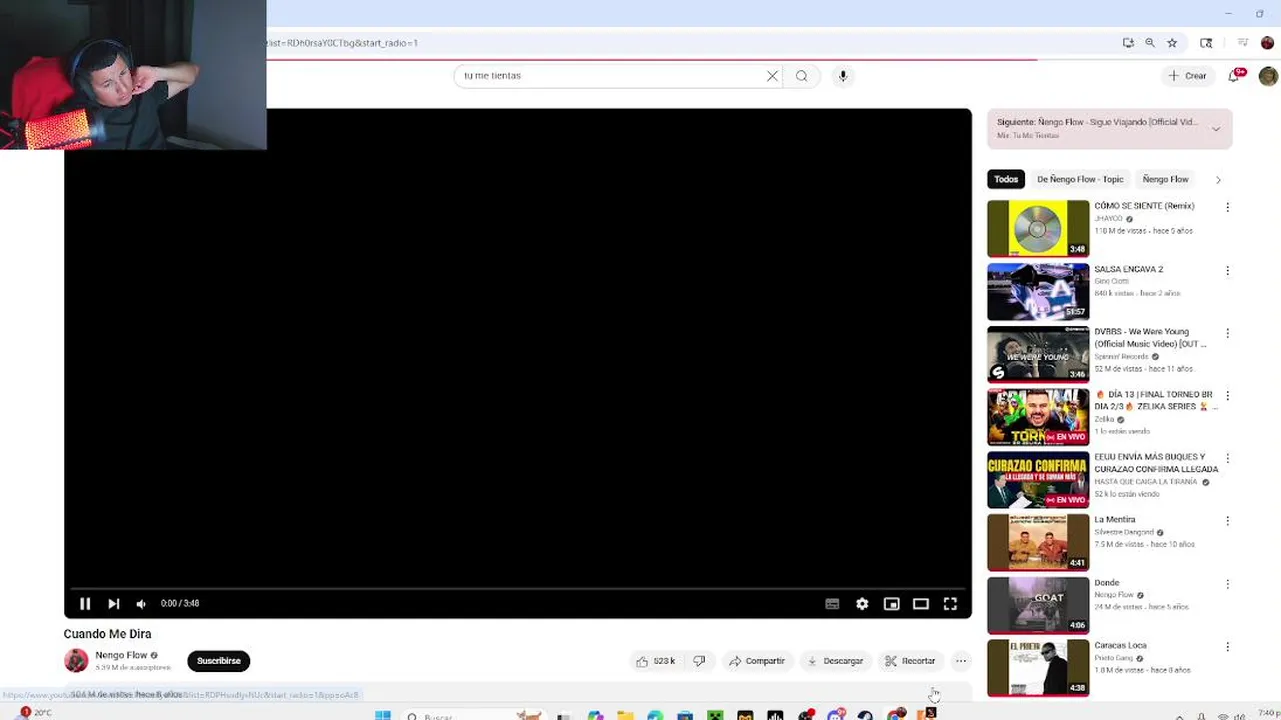The width and height of the screenshot is (1281, 720).
Task: Click the video progress bar
Action: coord(517,588)
